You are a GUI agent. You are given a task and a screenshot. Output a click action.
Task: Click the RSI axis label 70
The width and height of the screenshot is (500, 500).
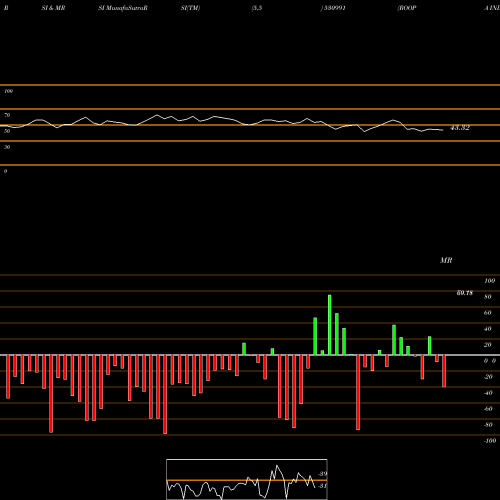pyautogui.click(x=7, y=115)
